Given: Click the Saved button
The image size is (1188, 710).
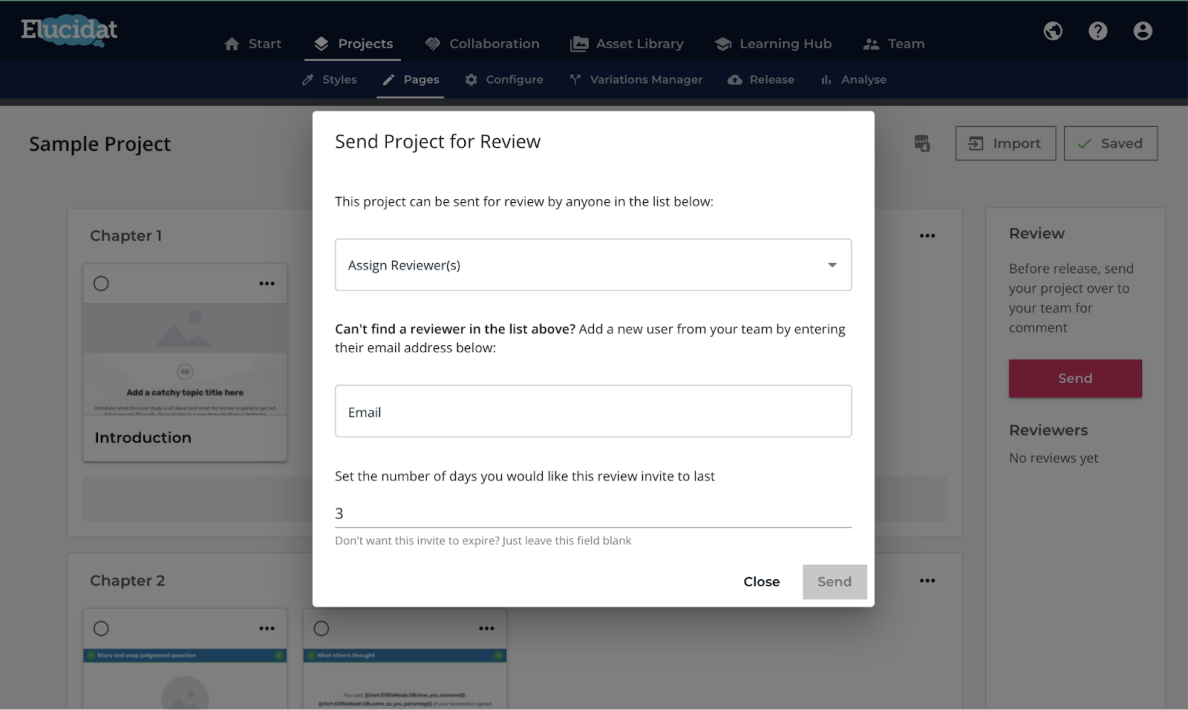Looking at the screenshot, I should tap(1111, 143).
